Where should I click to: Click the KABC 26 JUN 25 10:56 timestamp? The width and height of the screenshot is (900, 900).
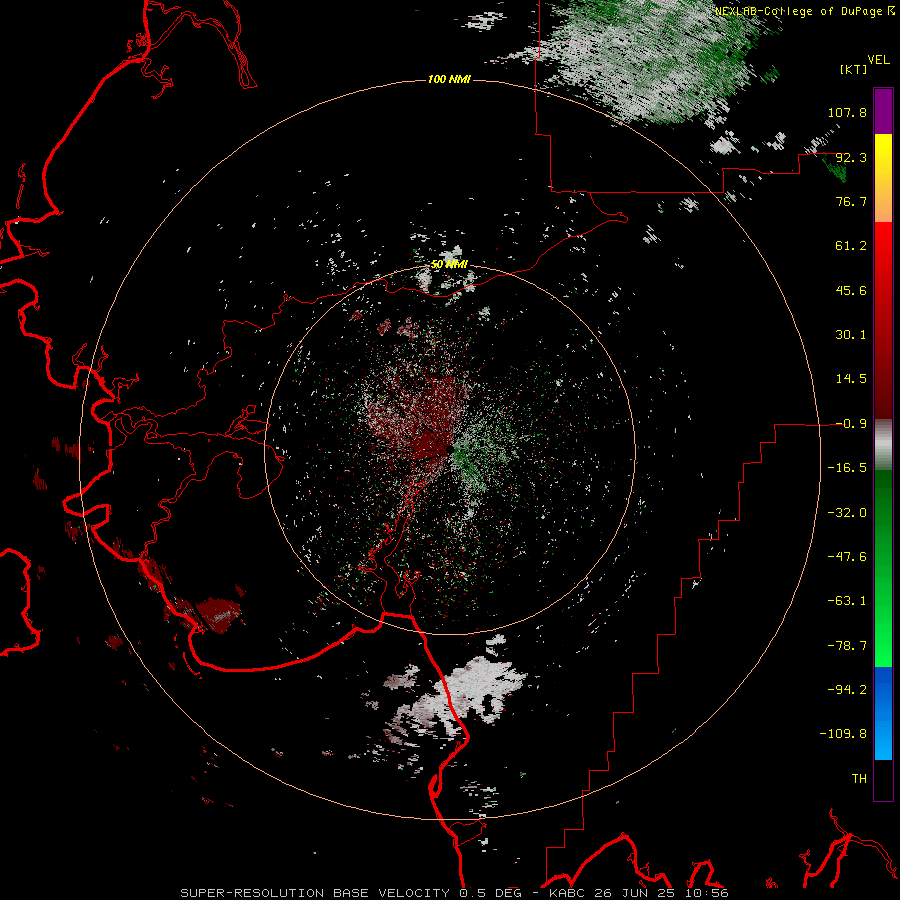click(639, 893)
